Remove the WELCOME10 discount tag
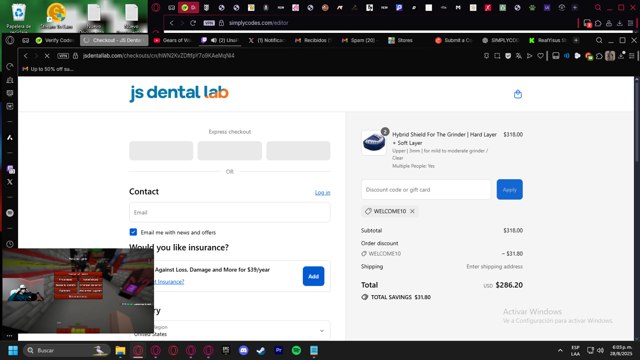The width and height of the screenshot is (640, 360). [x=412, y=211]
